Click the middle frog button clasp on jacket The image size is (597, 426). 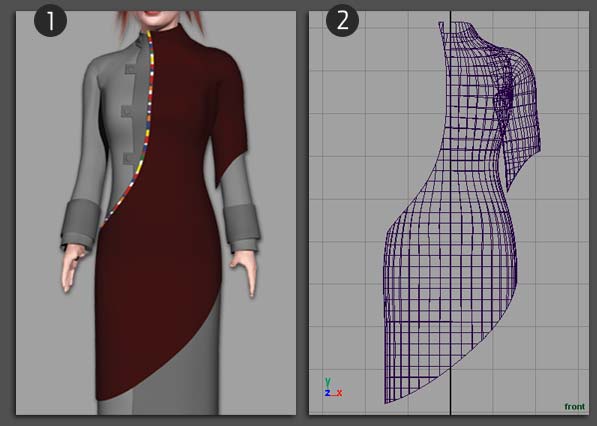(128, 112)
